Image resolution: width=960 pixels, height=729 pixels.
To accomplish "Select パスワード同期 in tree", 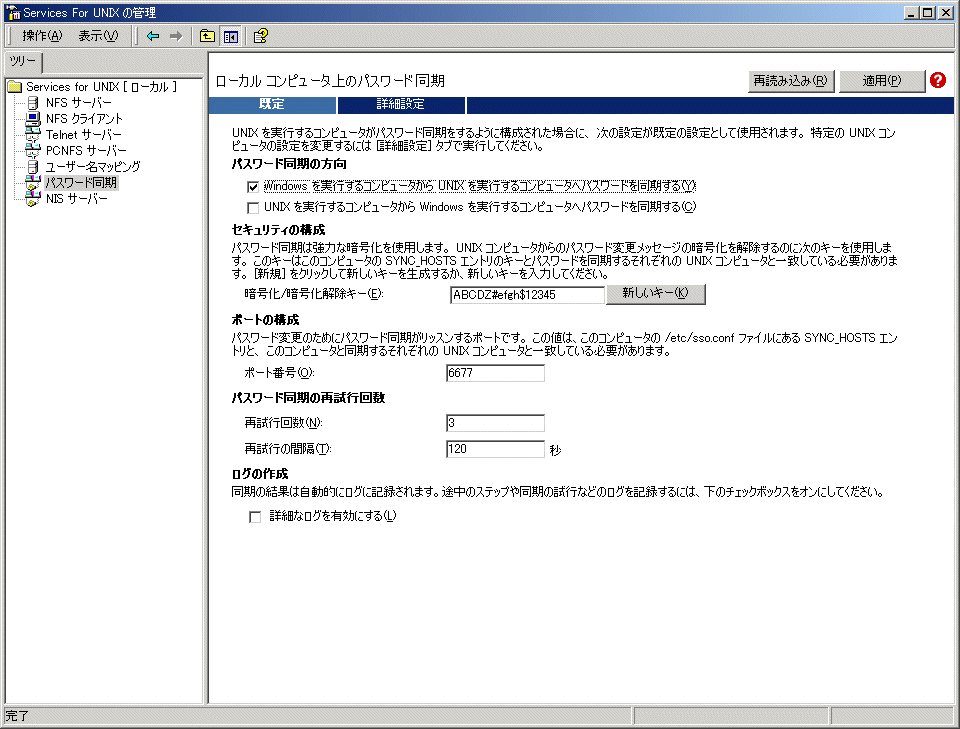I will pyautogui.click(x=81, y=182).
